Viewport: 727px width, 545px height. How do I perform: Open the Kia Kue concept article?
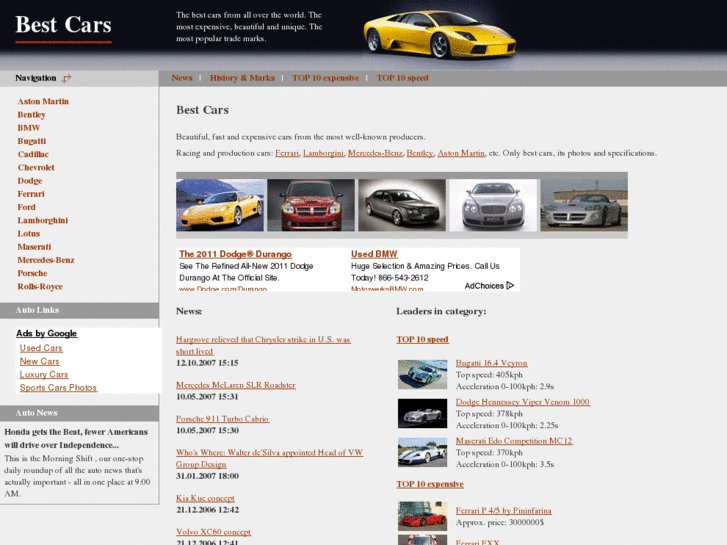(205, 498)
